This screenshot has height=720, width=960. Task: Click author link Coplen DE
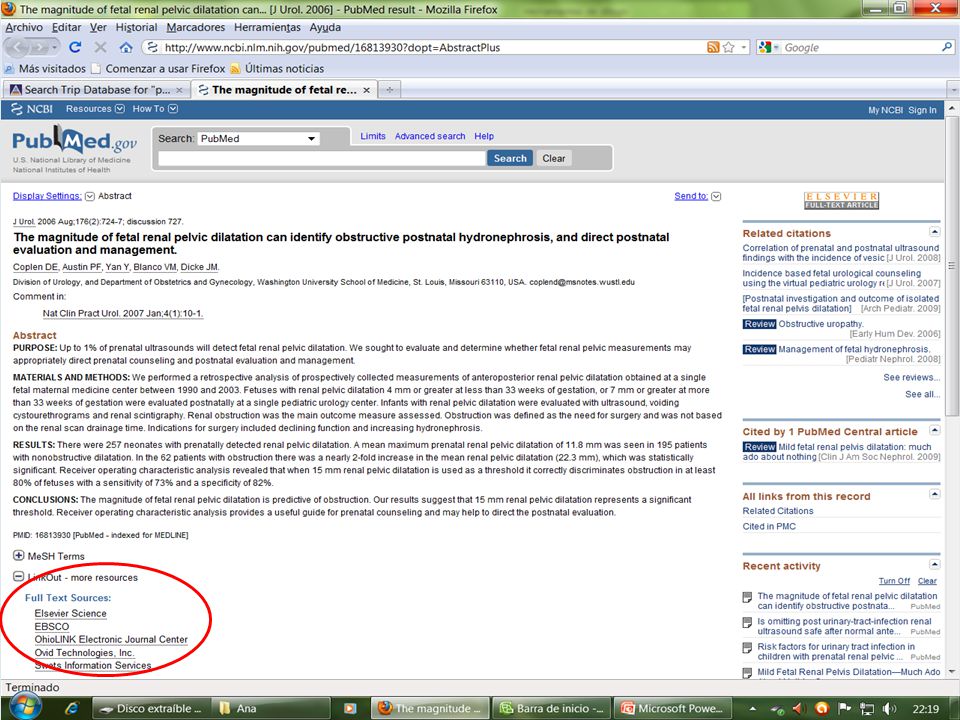tap(36, 267)
